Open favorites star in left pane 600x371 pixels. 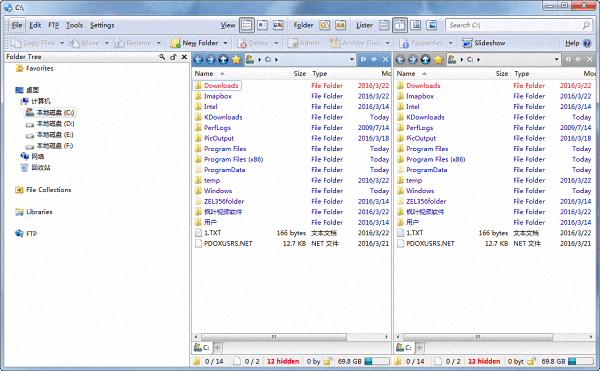point(236,59)
